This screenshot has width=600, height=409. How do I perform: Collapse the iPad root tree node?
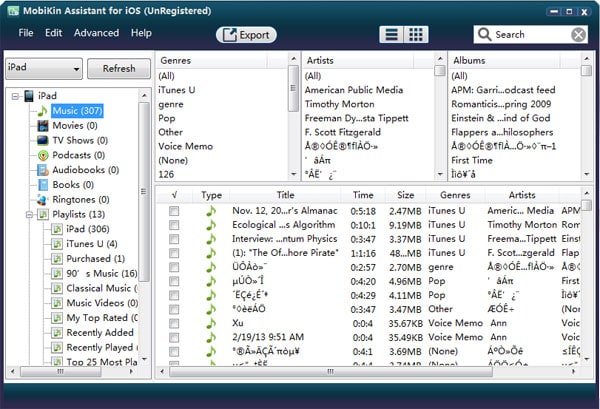15,96
